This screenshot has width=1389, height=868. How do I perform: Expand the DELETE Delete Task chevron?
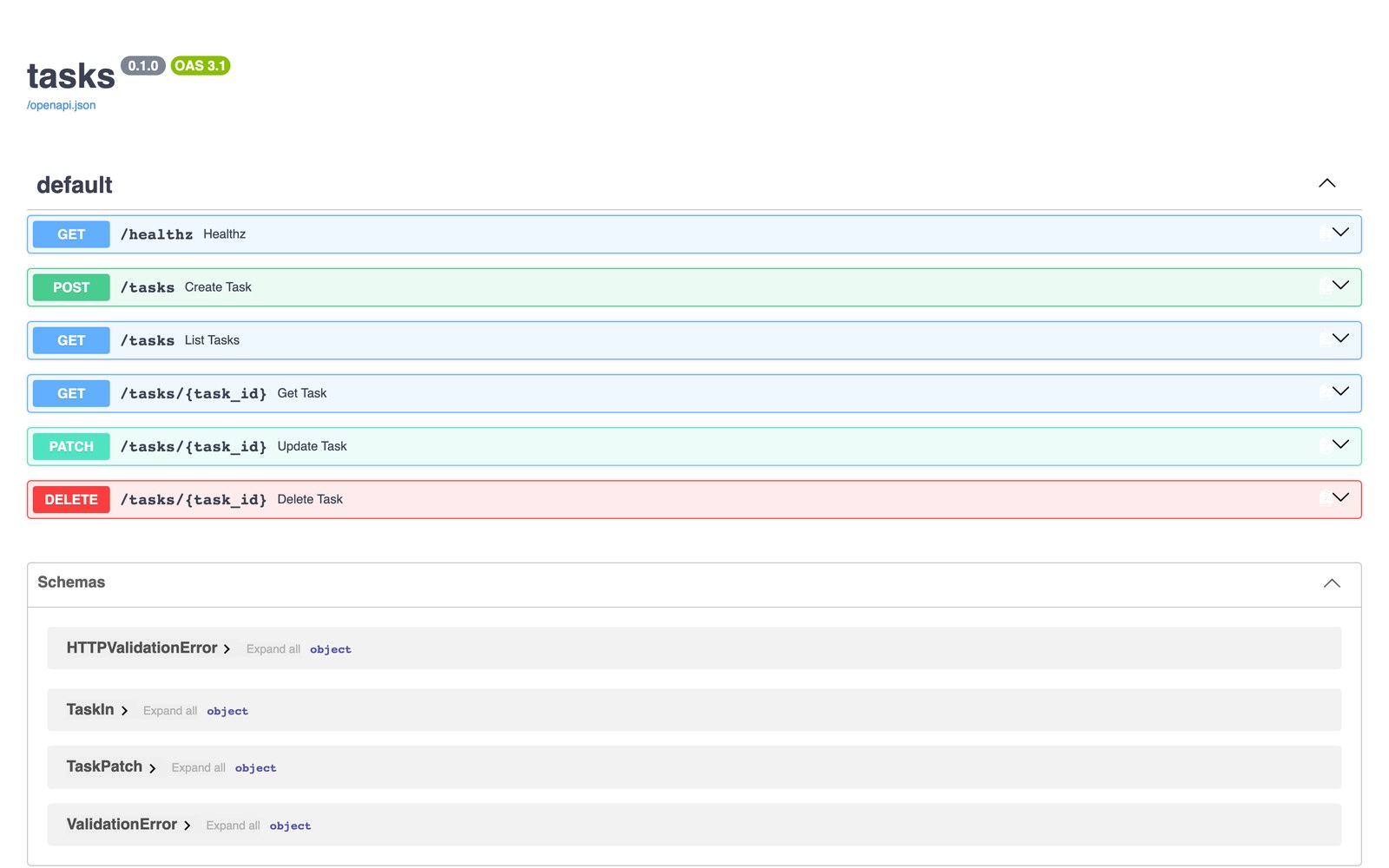click(x=1340, y=497)
